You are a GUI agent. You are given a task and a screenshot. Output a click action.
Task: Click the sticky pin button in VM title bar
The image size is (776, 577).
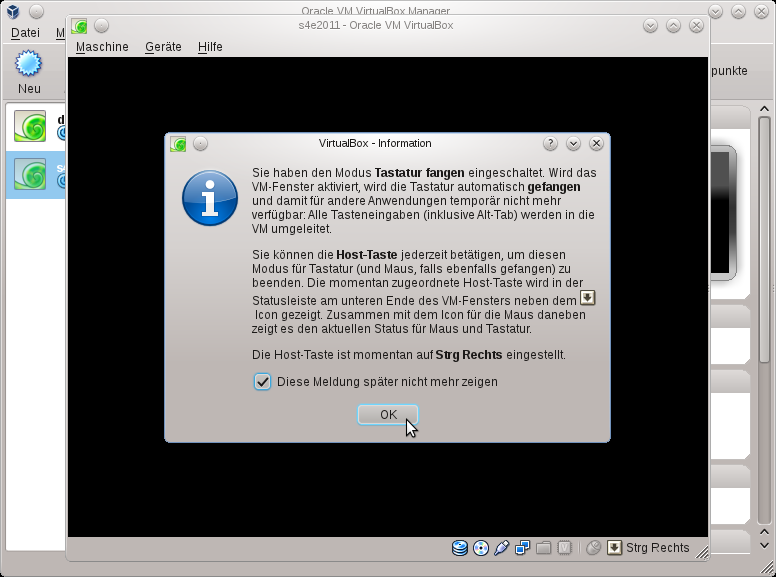pyautogui.click(x=101, y=26)
